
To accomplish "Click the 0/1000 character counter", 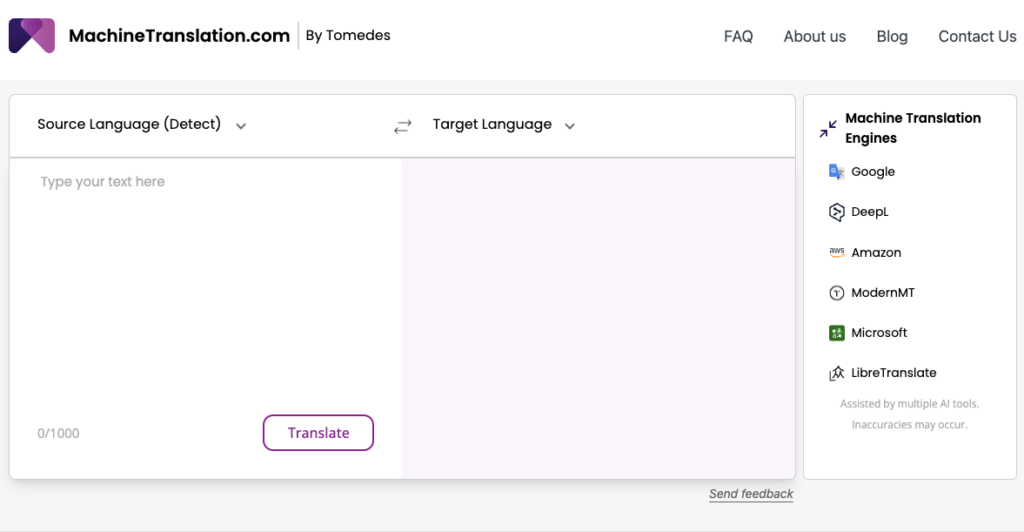I will click(x=58, y=433).
